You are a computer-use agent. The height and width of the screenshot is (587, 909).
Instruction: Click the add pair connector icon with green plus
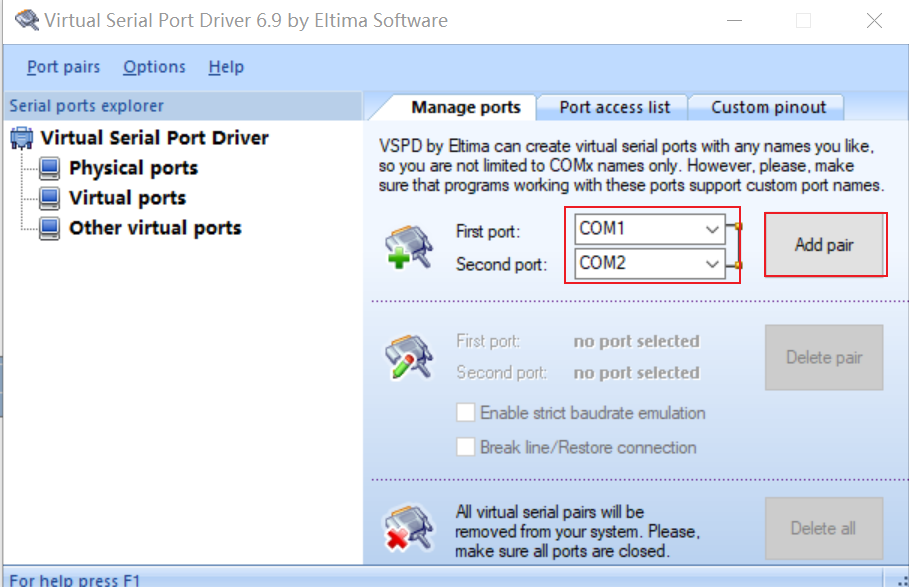[409, 247]
